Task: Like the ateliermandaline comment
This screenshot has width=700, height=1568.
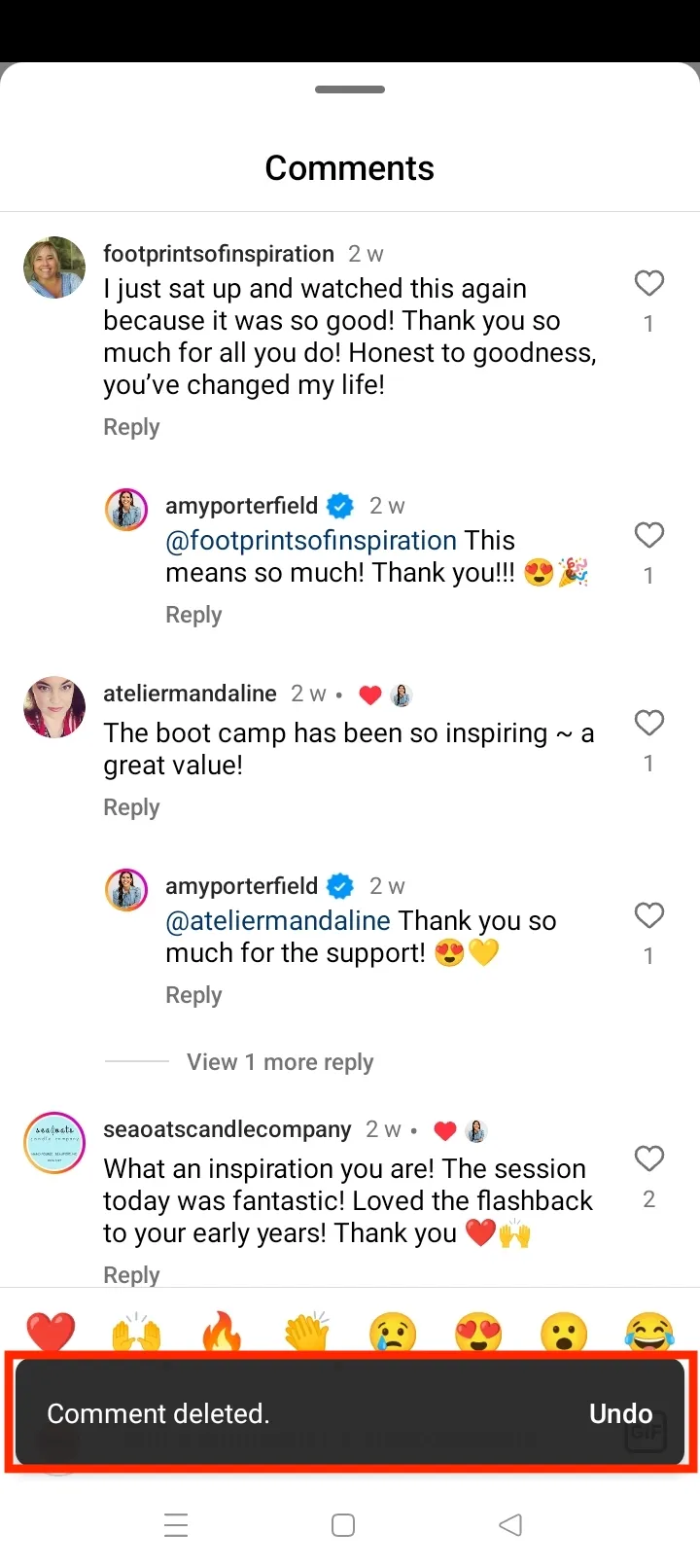Action: (648, 723)
